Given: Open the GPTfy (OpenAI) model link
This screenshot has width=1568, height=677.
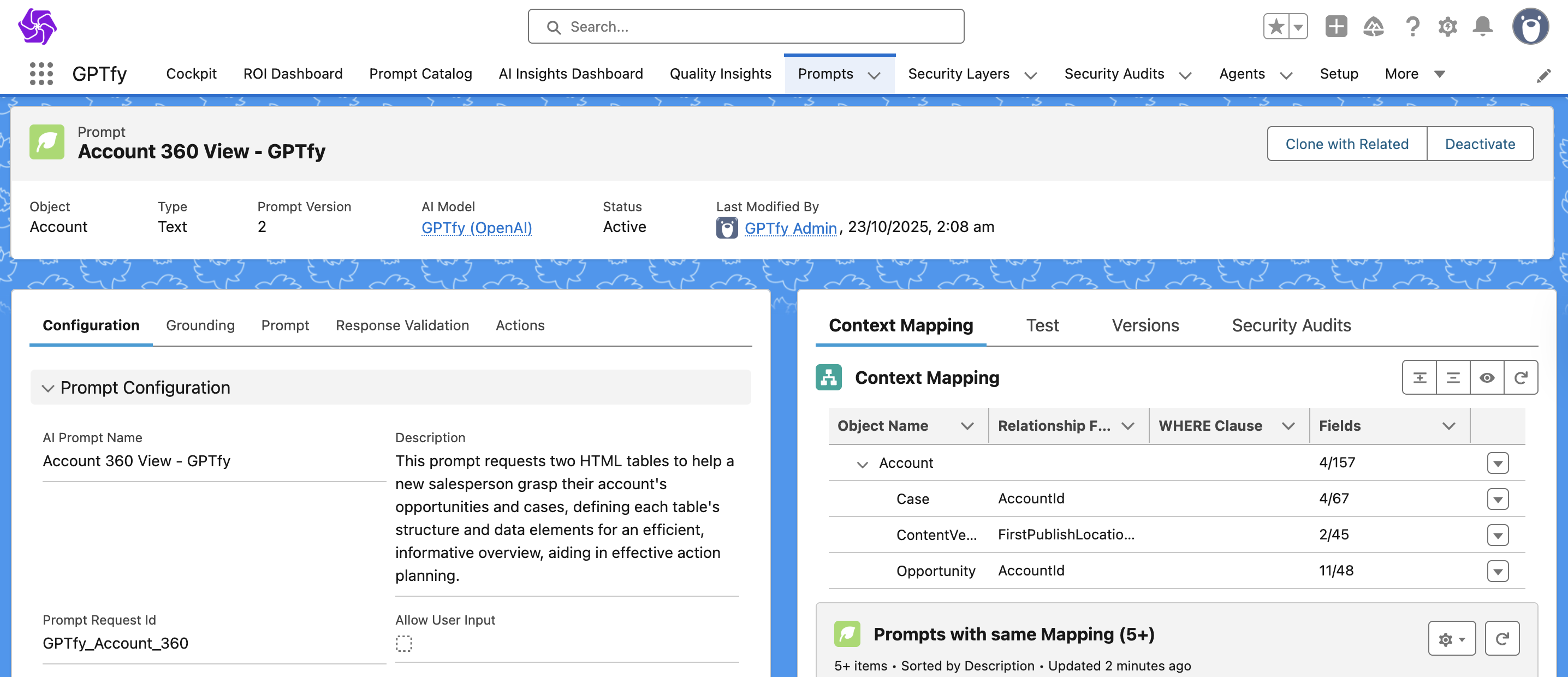Looking at the screenshot, I should point(476,228).
